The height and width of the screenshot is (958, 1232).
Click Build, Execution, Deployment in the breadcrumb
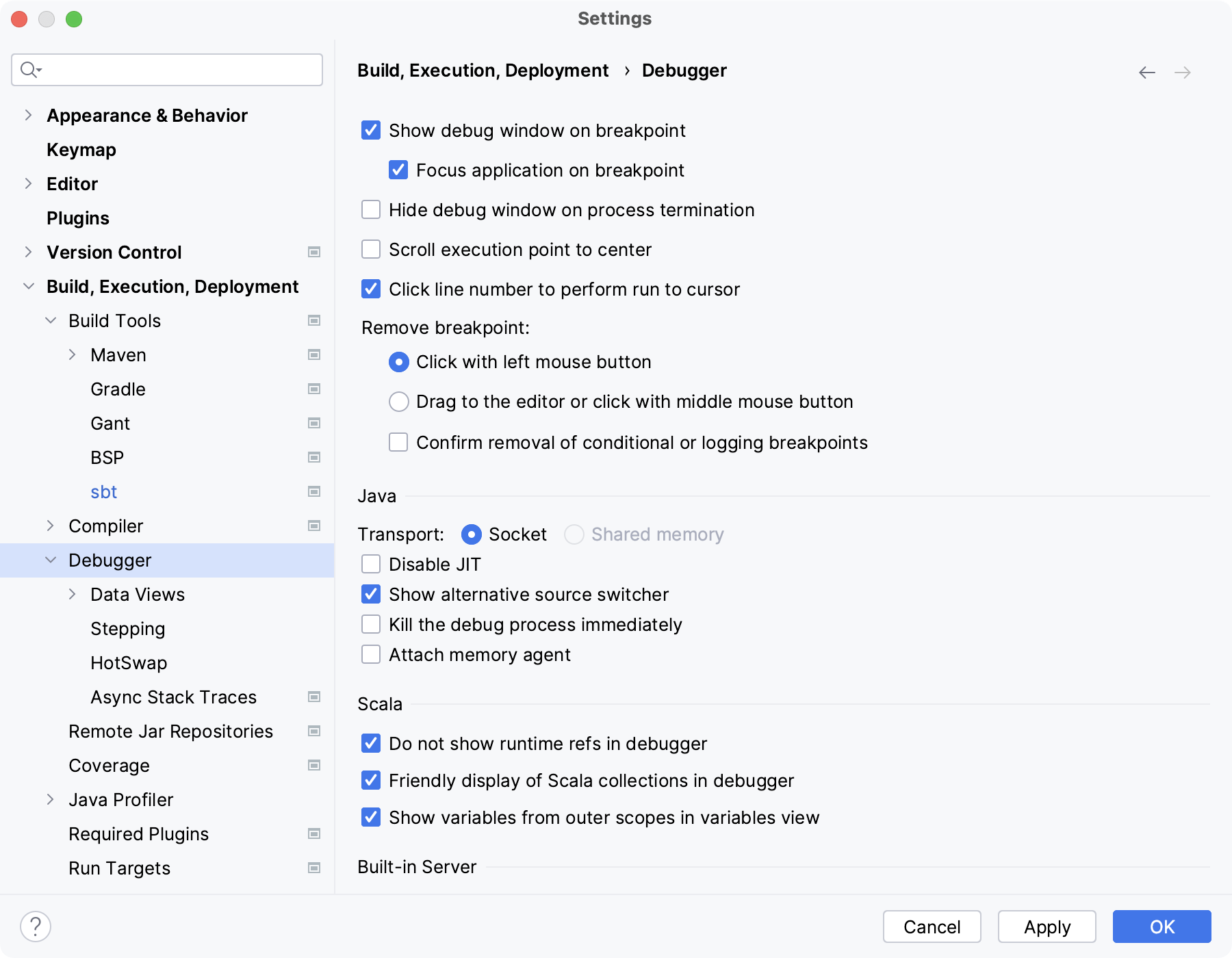point(483,70)
